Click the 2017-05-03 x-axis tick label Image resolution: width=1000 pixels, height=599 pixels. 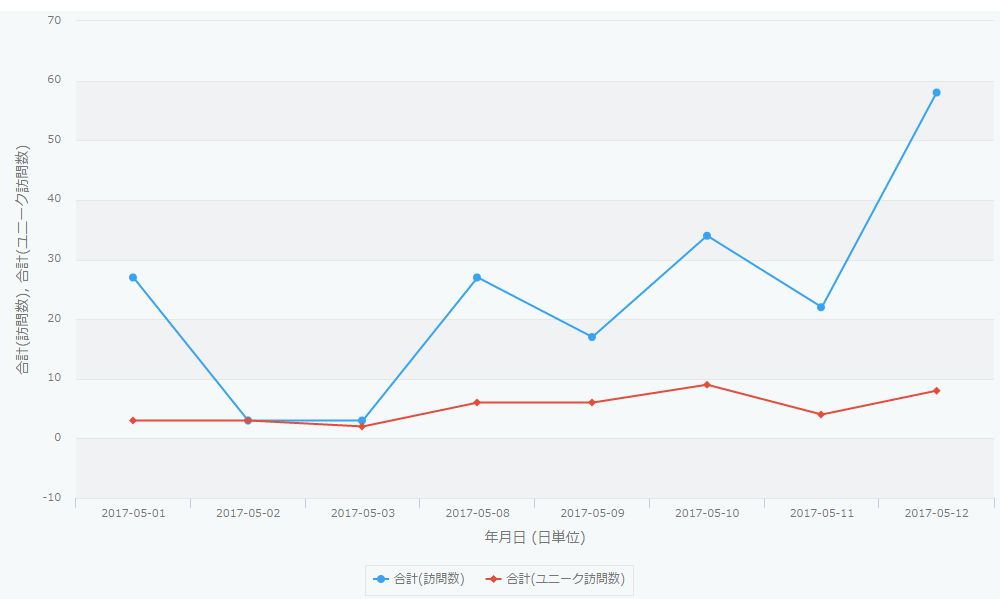click(x=362, y=513)
